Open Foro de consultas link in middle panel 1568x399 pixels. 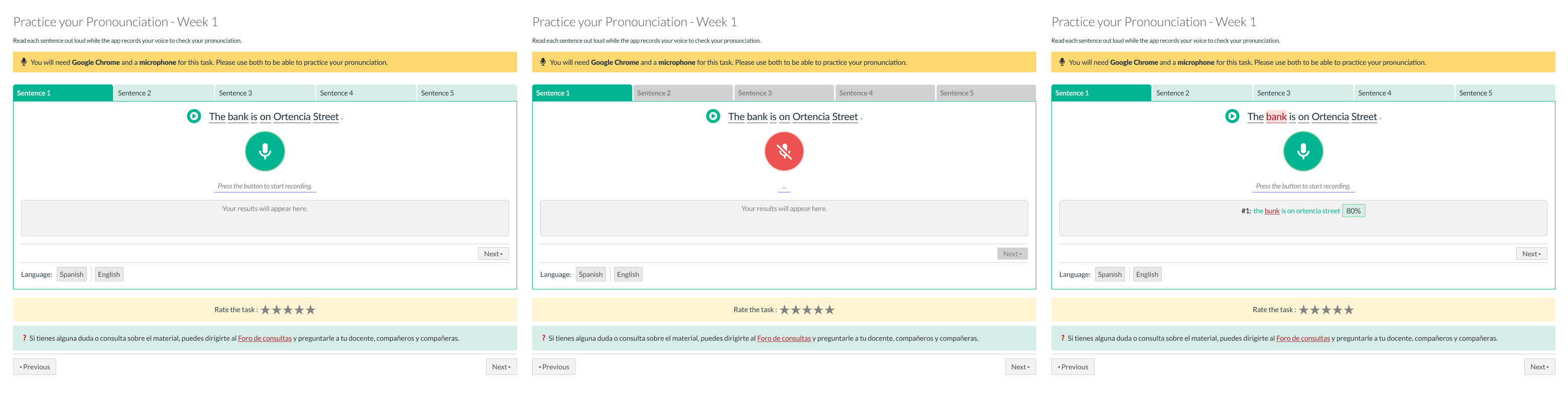pos(784,338)
